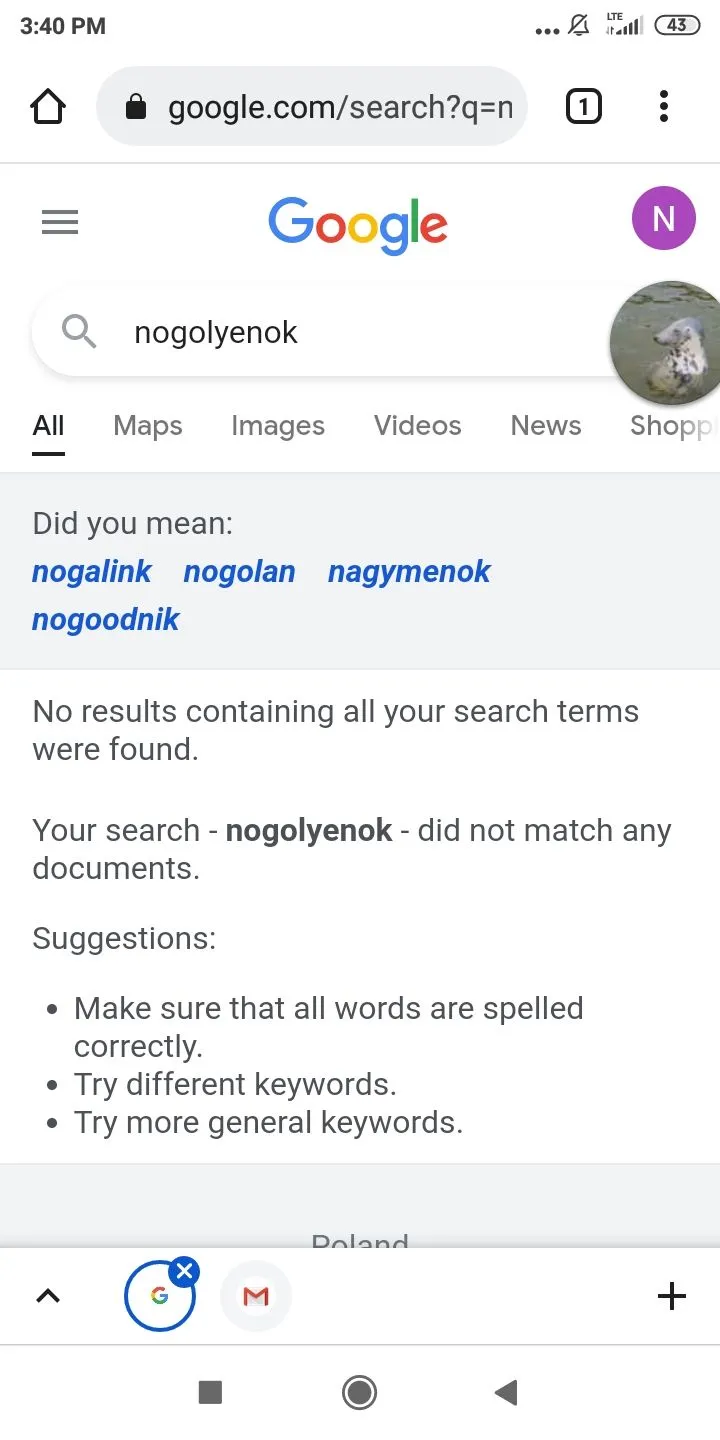The width and height of the screenshot is (720, 1440).
Task: Open the browser three-dot menu
Action: [664, 106]
